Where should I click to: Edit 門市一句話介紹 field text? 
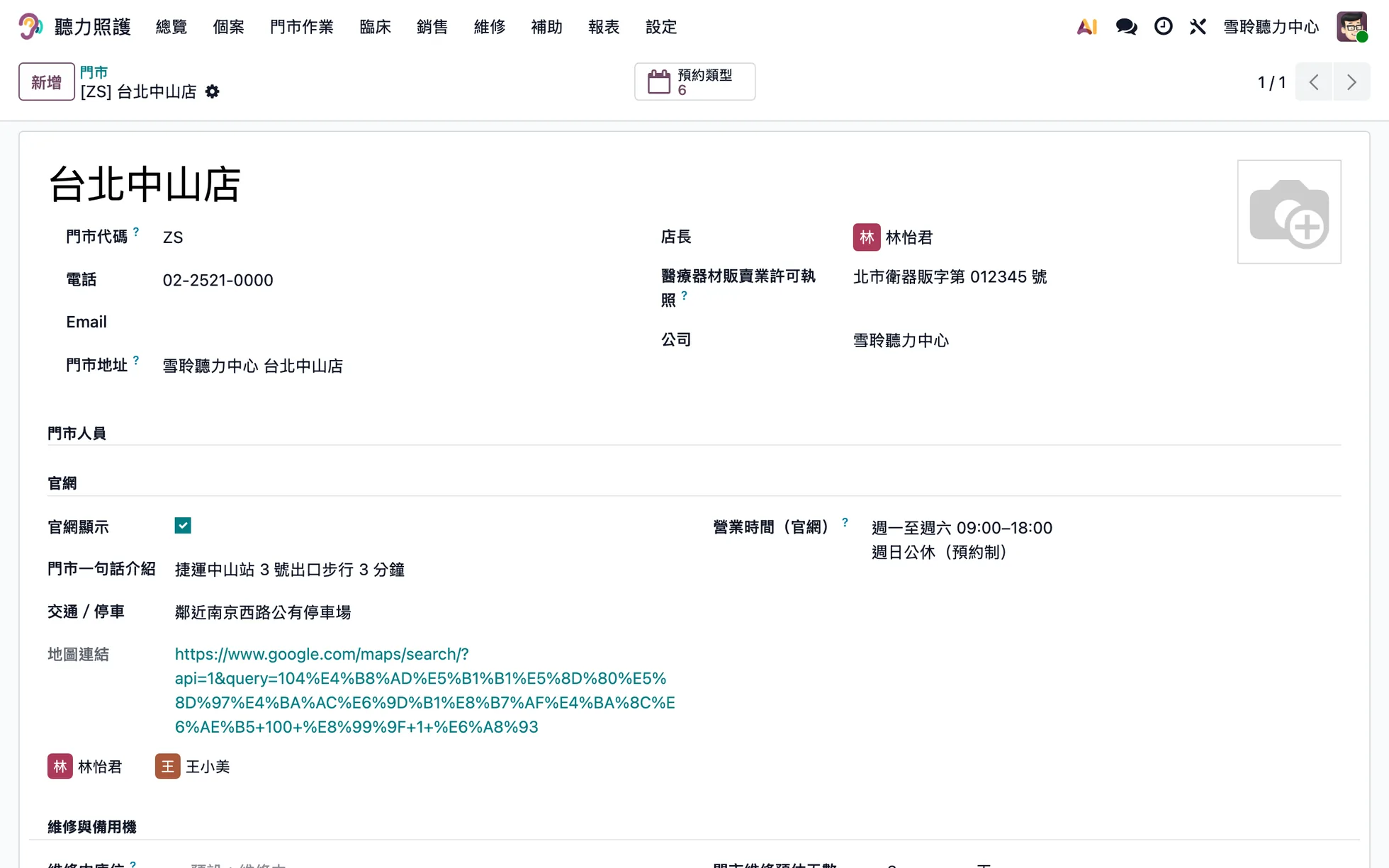pos(290,570)
